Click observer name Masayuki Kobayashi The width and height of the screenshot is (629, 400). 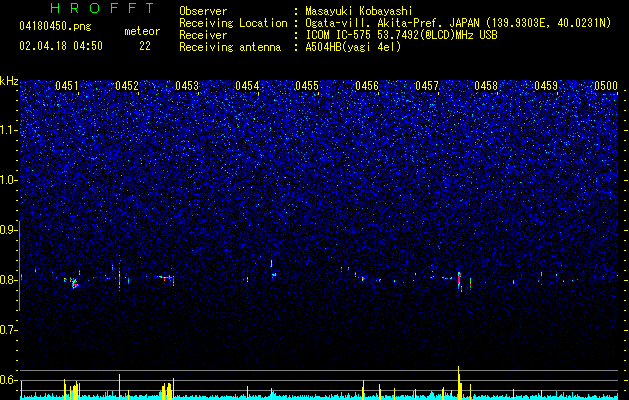[x=359, y=11]
